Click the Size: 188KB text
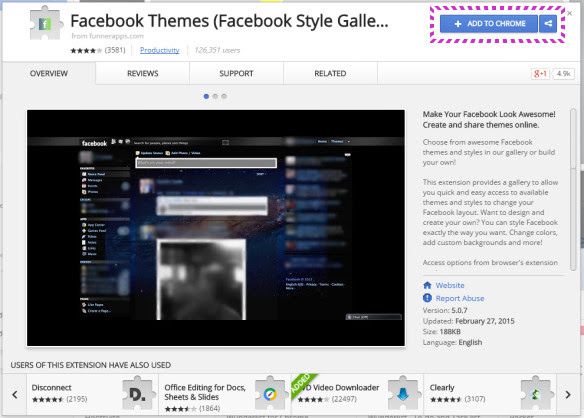Screen dimensions: 584x418 click(442, 332)
